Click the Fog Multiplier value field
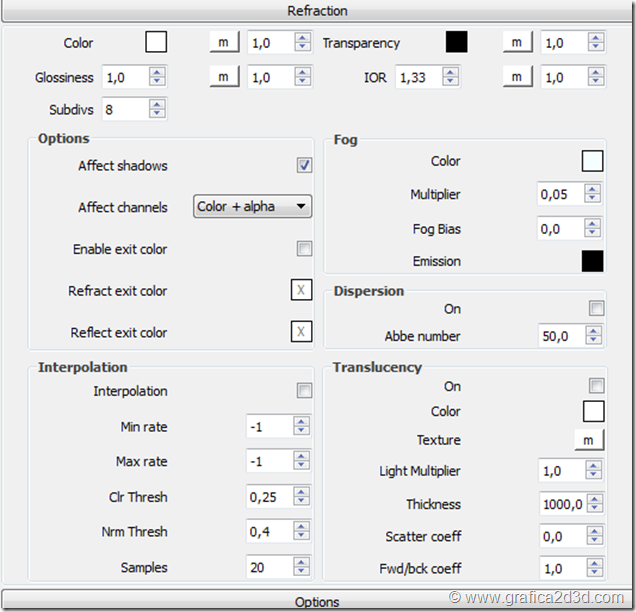Viewport: 636px width, 612px height. [561, 195]
